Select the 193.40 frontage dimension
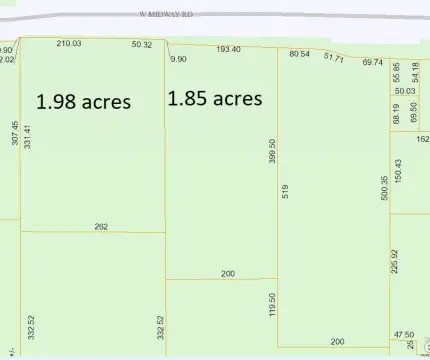The image size is (430, 360). coord(228,49)
